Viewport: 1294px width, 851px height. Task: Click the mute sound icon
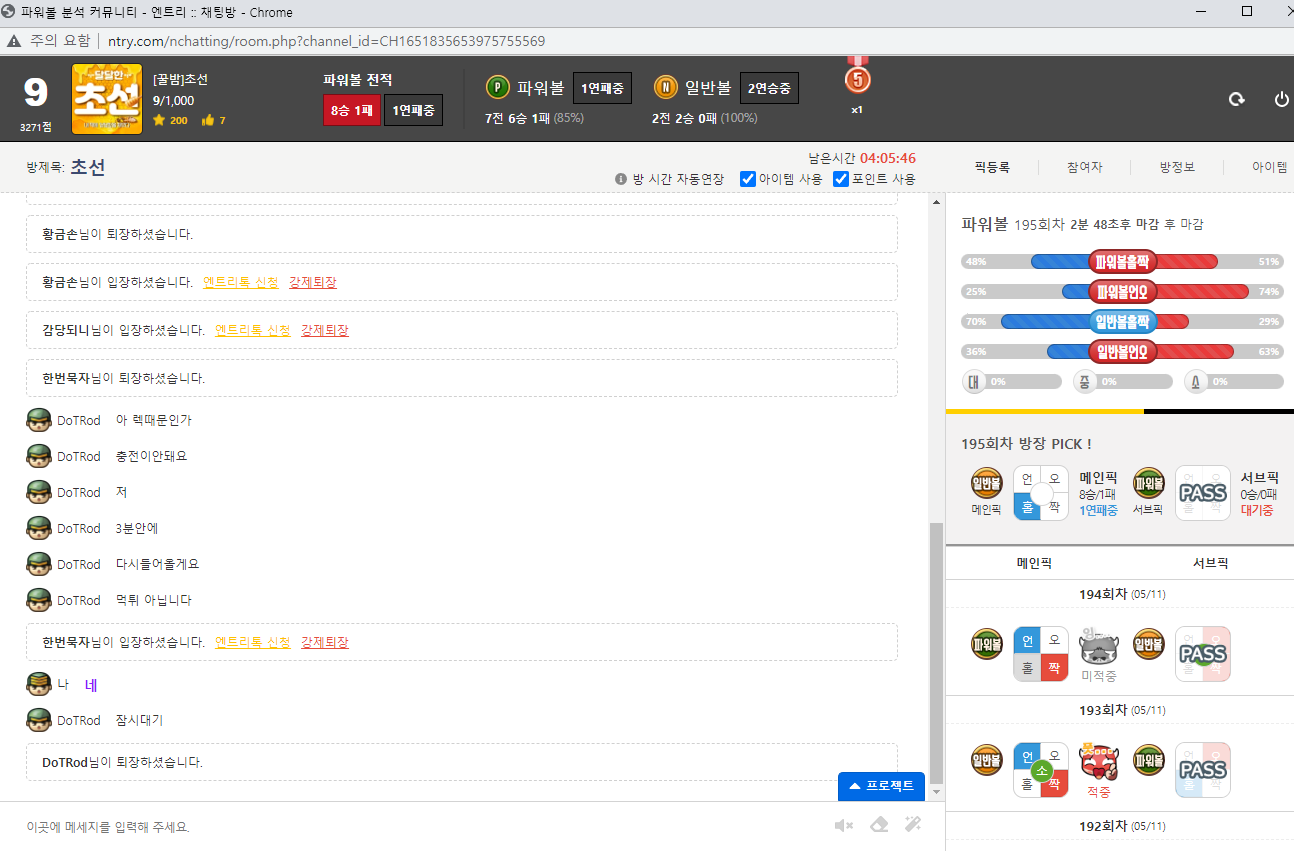tap(844, 825)
